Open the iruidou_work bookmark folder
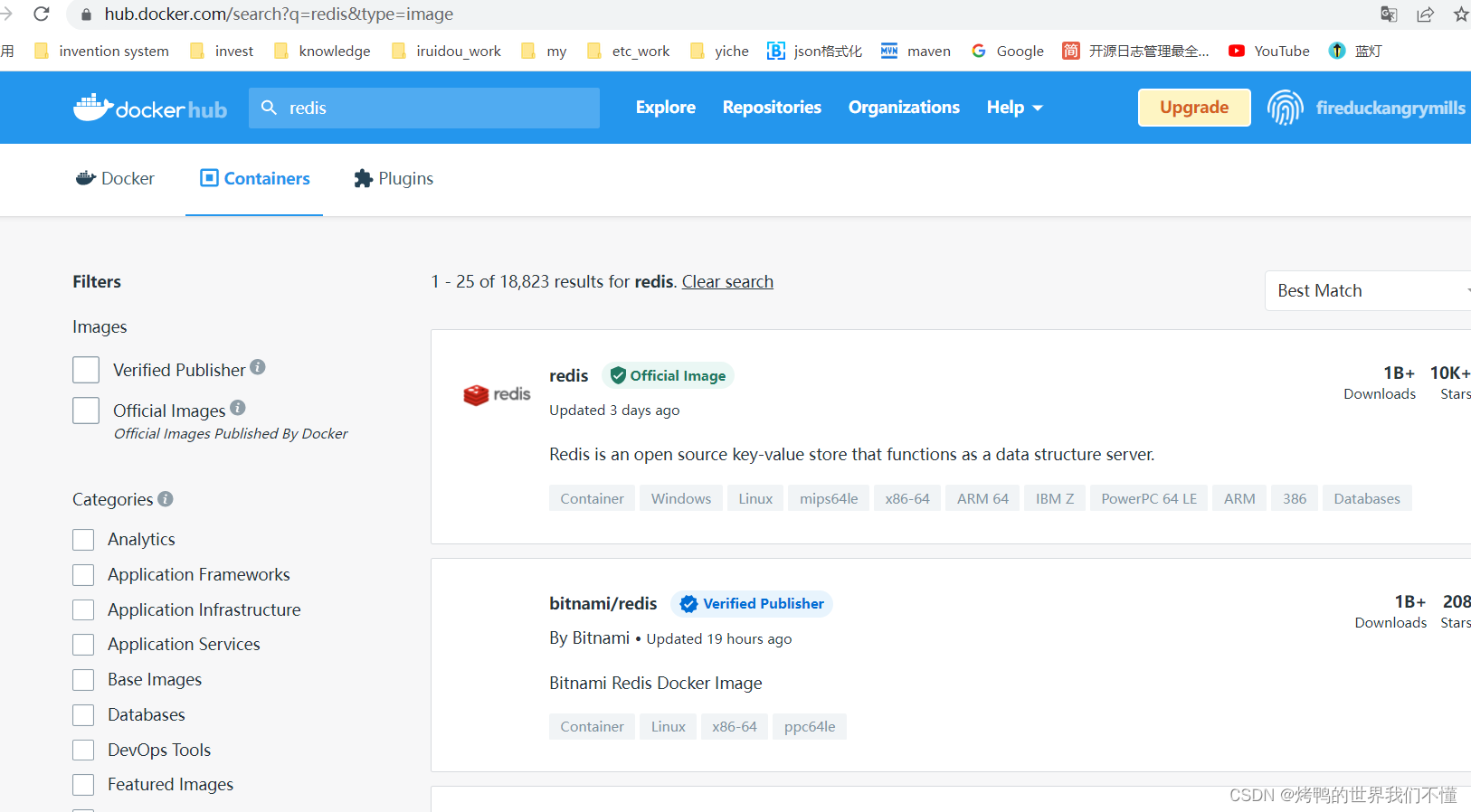 point(446,51)
